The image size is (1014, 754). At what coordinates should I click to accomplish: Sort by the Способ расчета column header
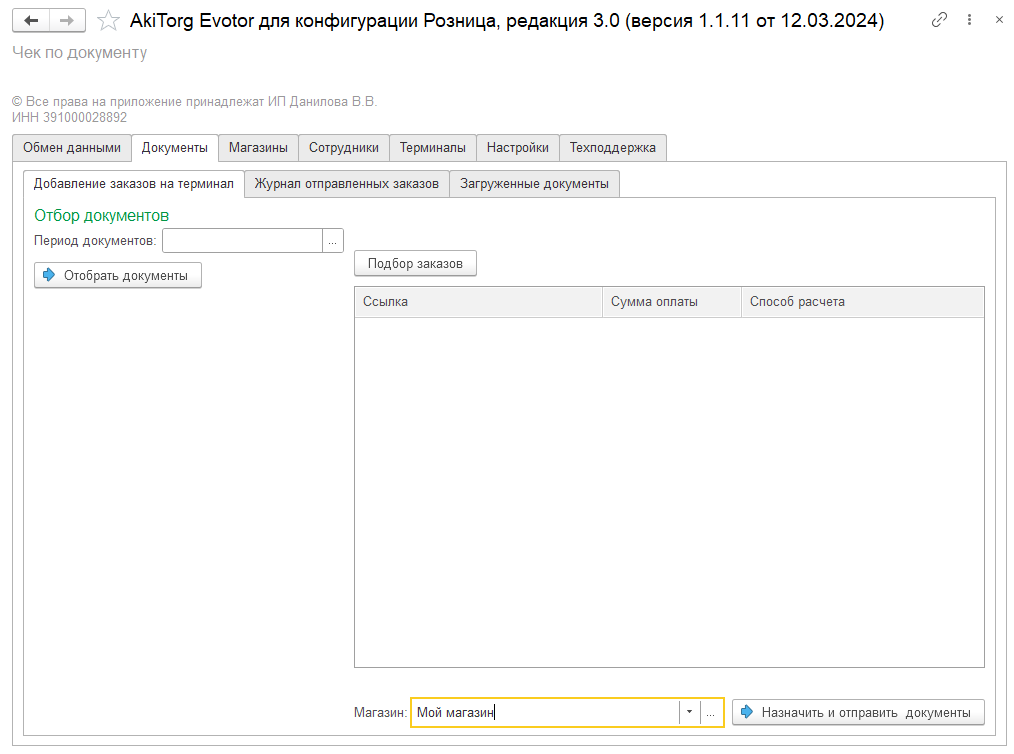[x=863, y=301]
